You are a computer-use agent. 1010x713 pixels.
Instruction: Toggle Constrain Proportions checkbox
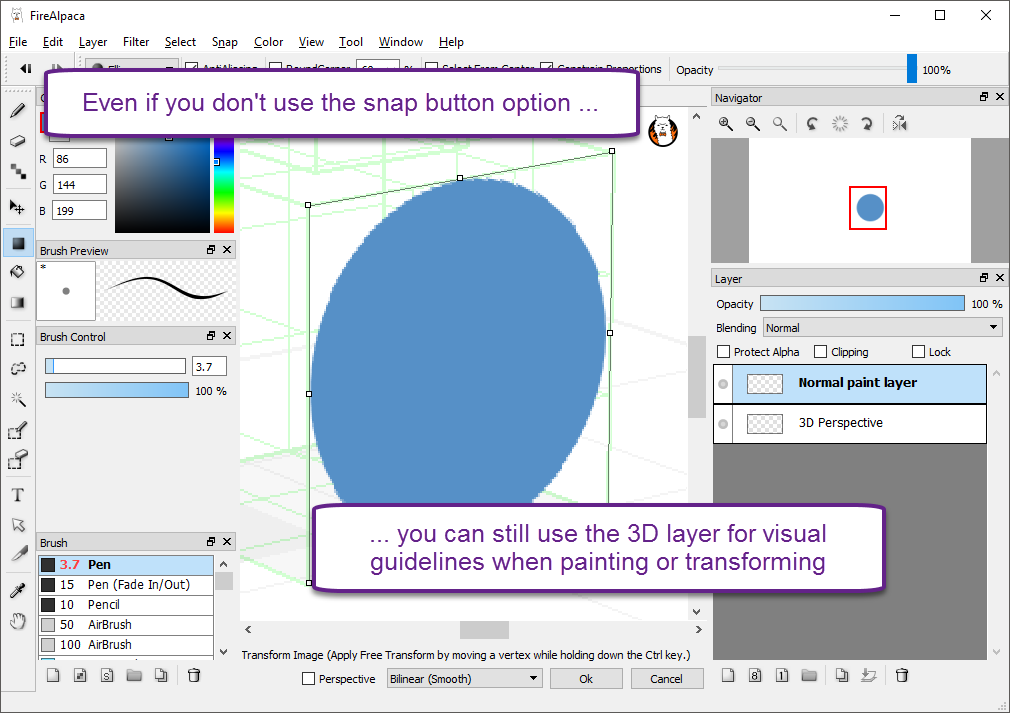(547, 68)
